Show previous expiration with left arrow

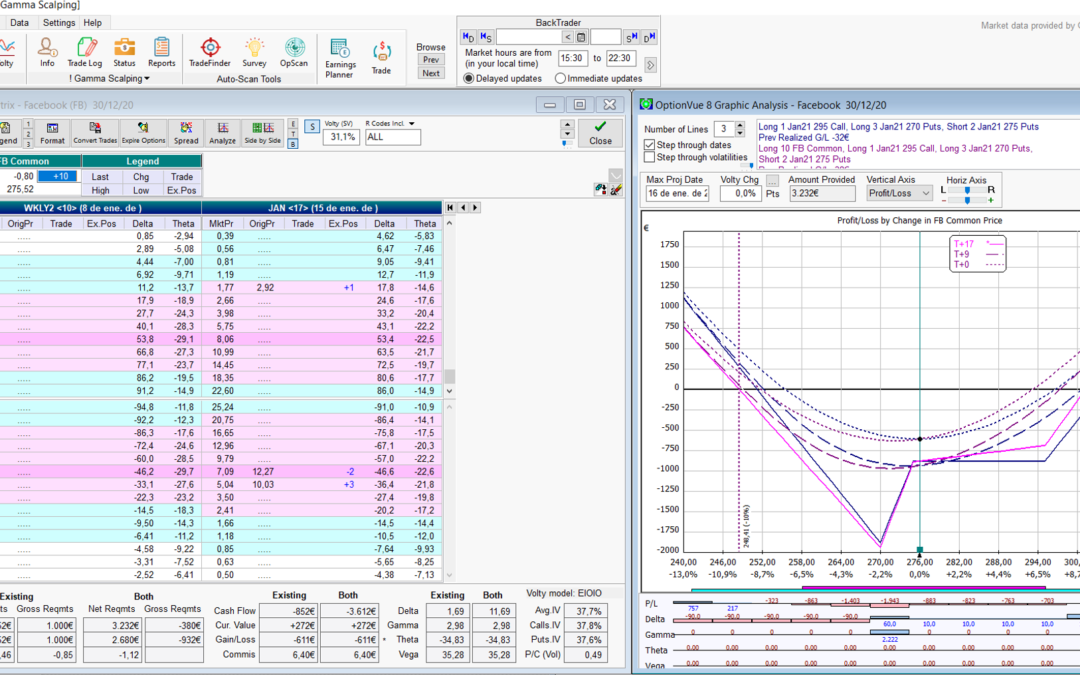(x=463, y=207)
